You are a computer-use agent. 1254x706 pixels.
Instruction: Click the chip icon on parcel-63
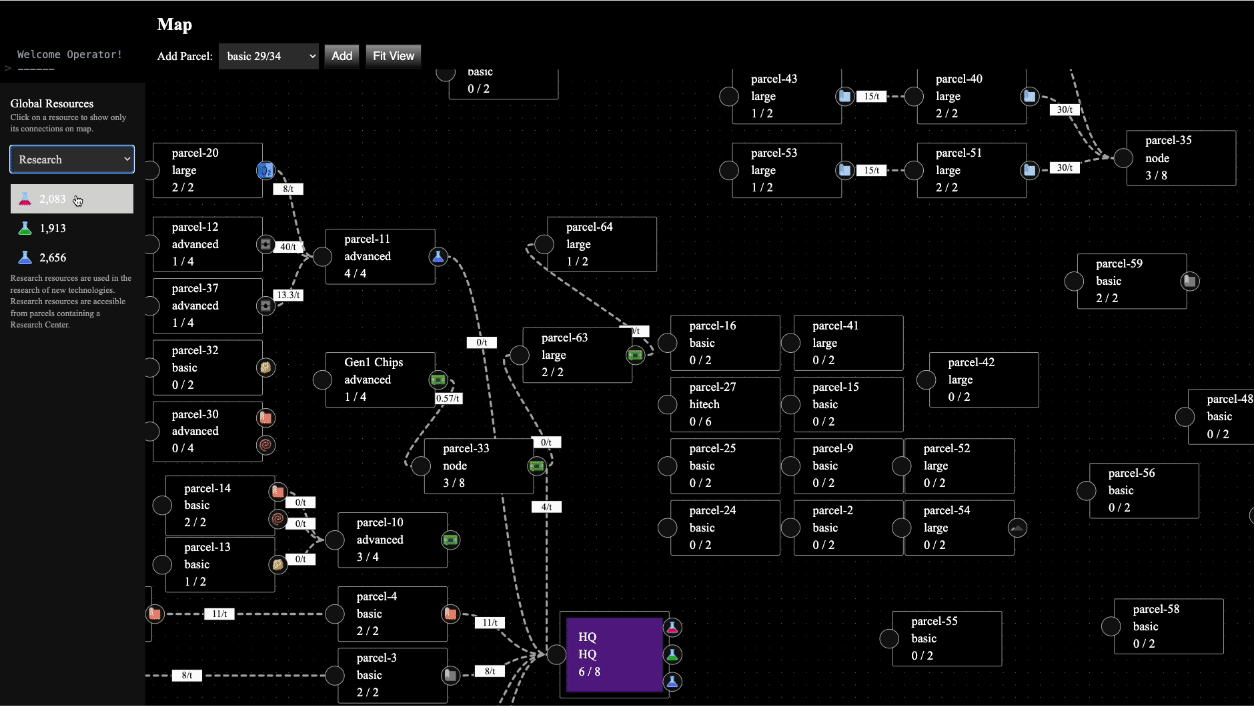tap(637, 354)
